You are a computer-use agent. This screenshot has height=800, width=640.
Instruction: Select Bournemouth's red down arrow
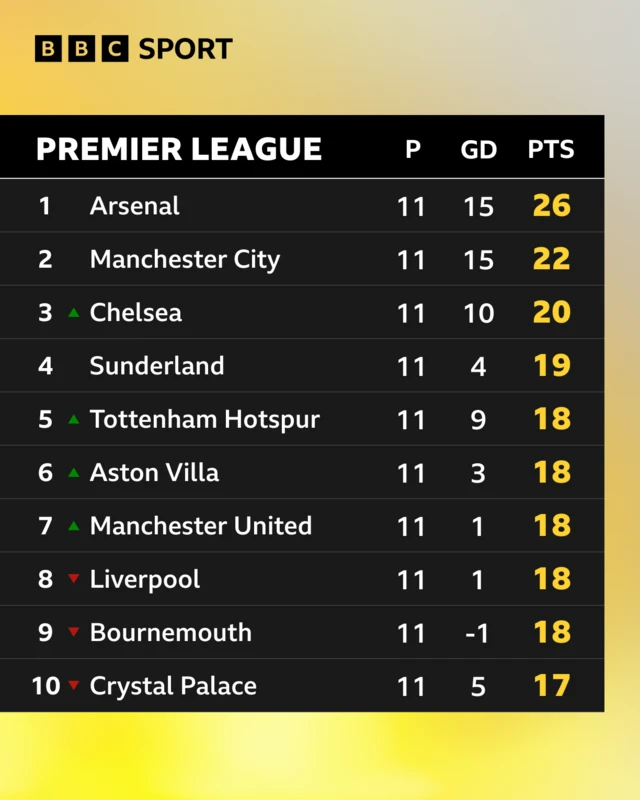pyautogui.click(x=73, y=633)
